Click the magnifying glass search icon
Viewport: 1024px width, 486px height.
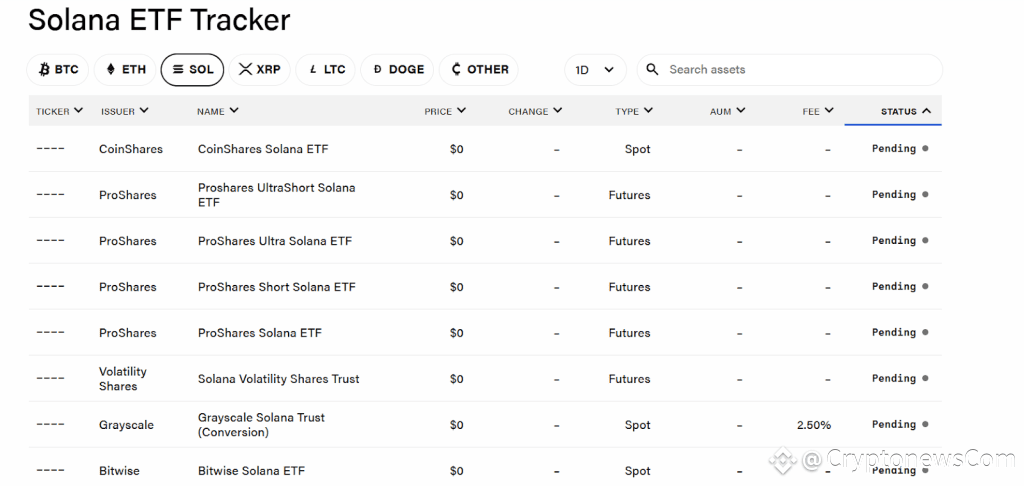652,69
